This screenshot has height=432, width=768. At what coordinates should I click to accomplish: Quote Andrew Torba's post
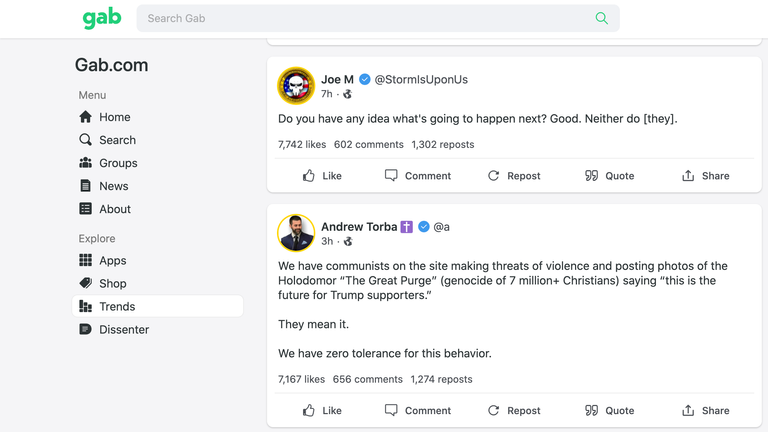pos(609,410)
